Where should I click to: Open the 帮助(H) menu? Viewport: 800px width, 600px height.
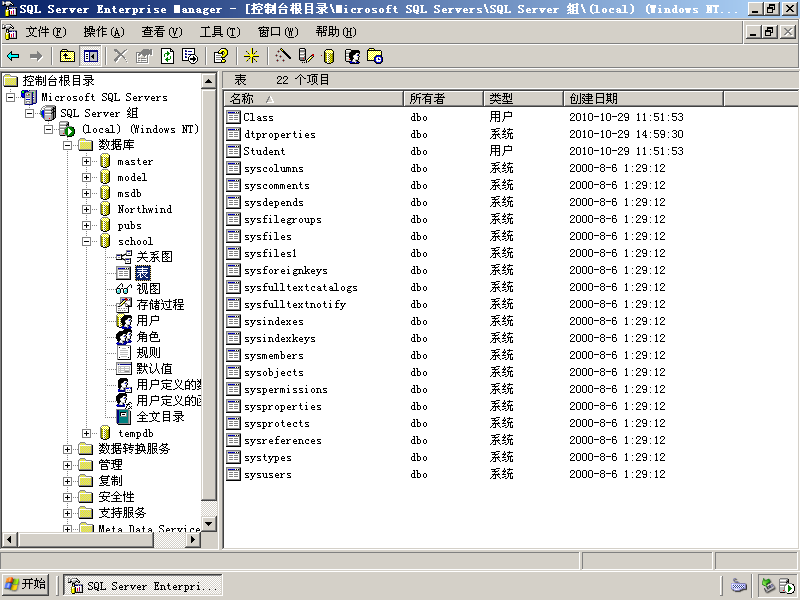pyautogui.click(x=336, y=32)
